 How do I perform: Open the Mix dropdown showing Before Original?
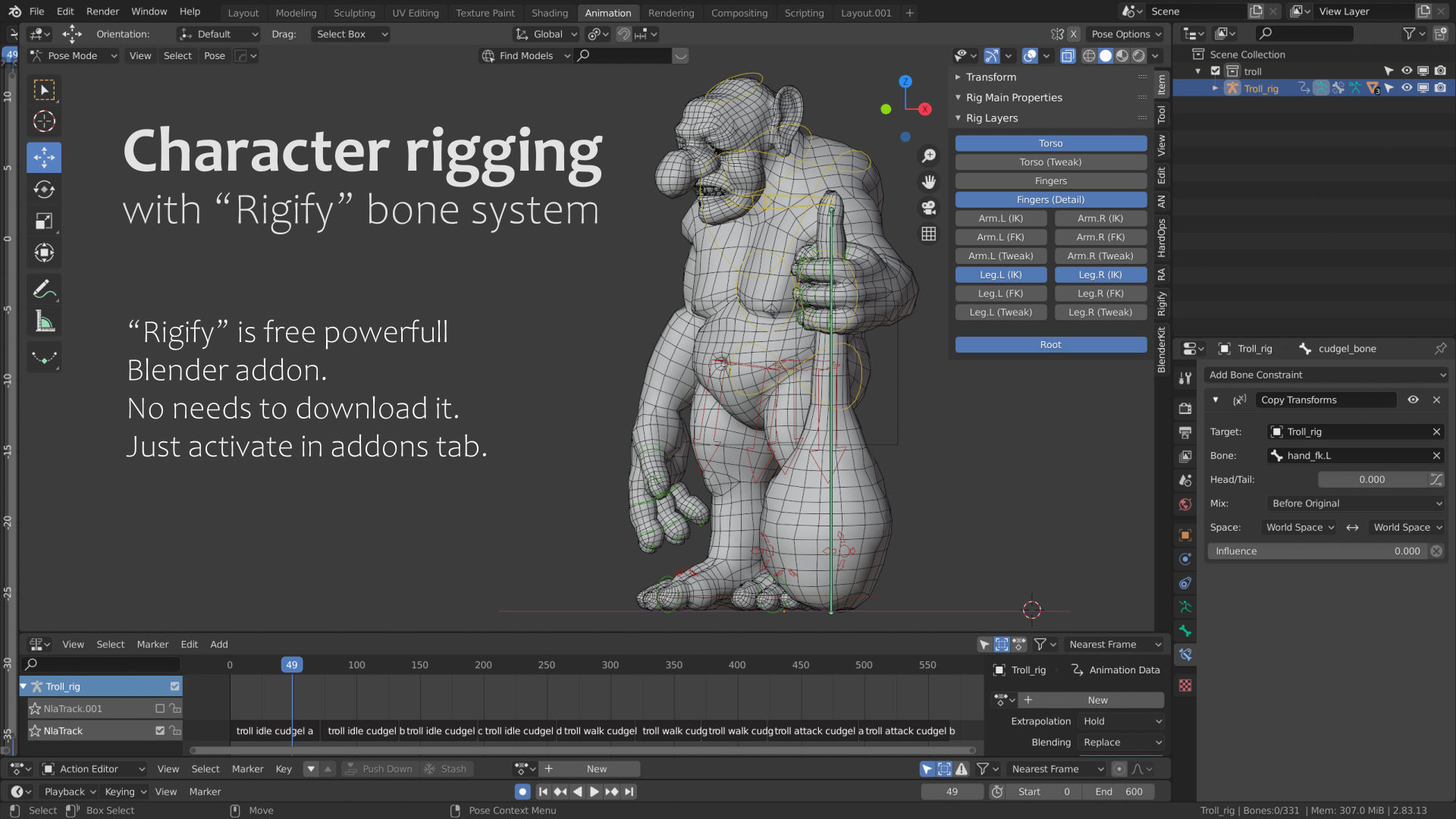click(1355, 503)
